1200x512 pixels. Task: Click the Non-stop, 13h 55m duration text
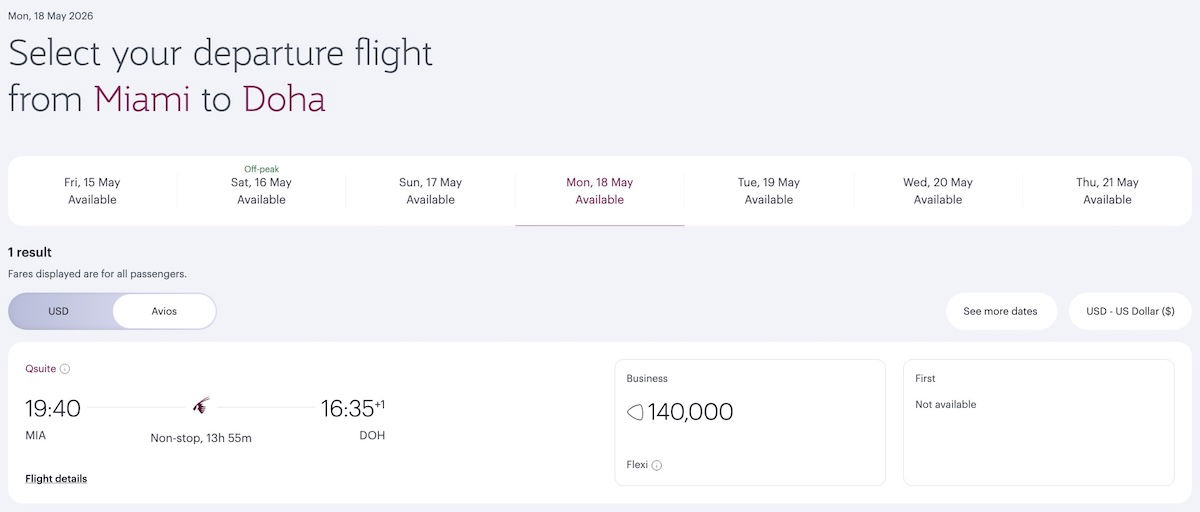201,438
